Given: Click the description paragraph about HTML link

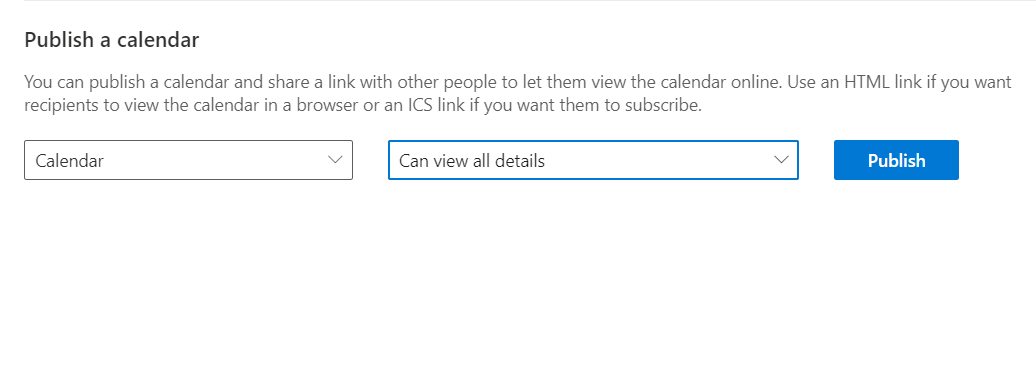Looking at the screenshot, I should point(518,94).
